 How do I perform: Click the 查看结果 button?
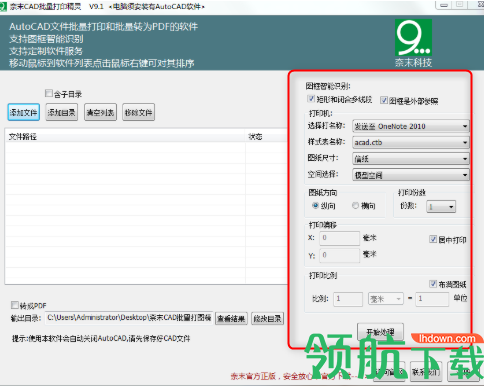click(x=231, y=319)
